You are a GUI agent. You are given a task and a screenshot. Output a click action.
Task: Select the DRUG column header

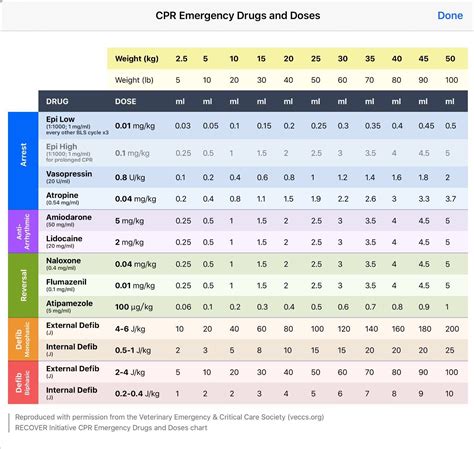point(57,101)
